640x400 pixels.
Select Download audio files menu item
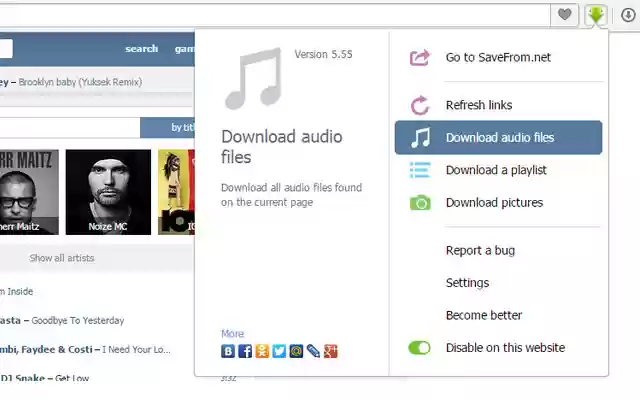(498, 138)
